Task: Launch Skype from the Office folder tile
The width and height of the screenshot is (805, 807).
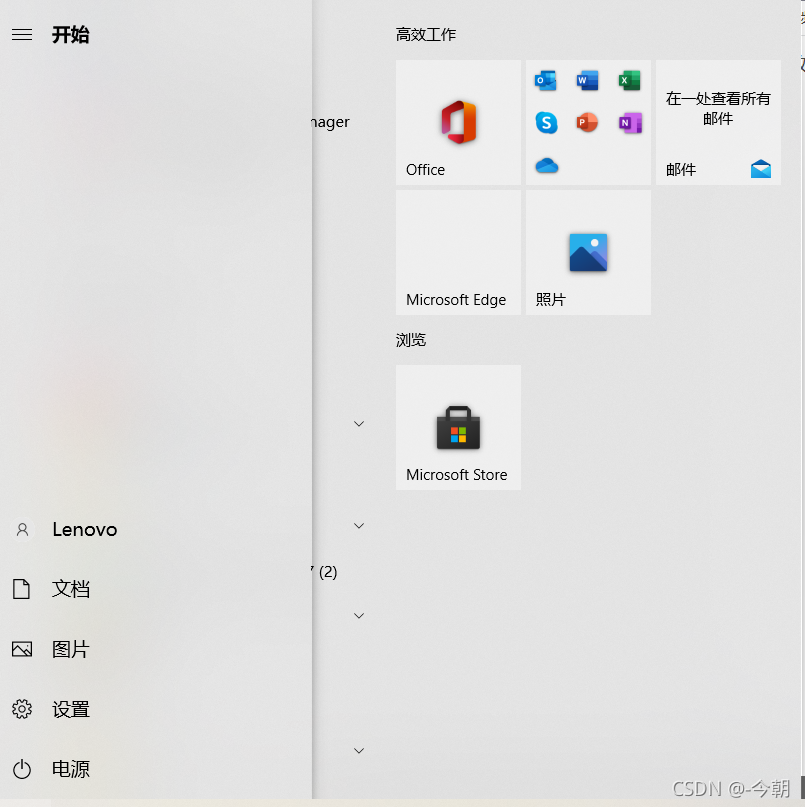Action: coord(546,122)
